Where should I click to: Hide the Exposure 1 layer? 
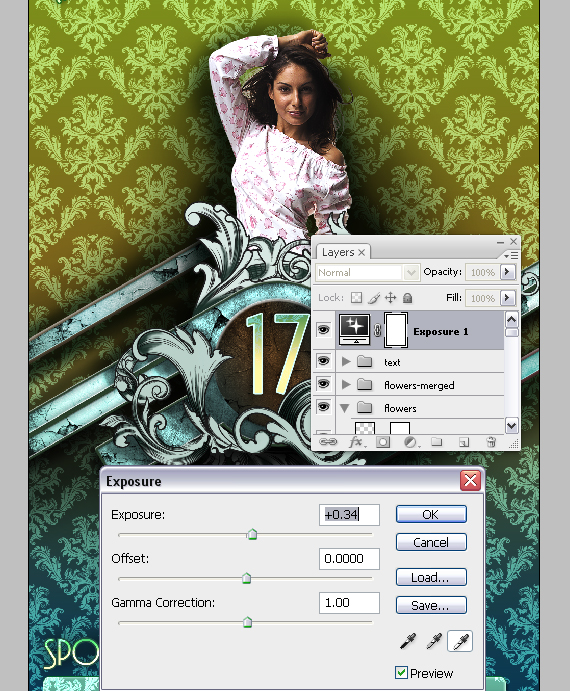[x=323, y=330]
